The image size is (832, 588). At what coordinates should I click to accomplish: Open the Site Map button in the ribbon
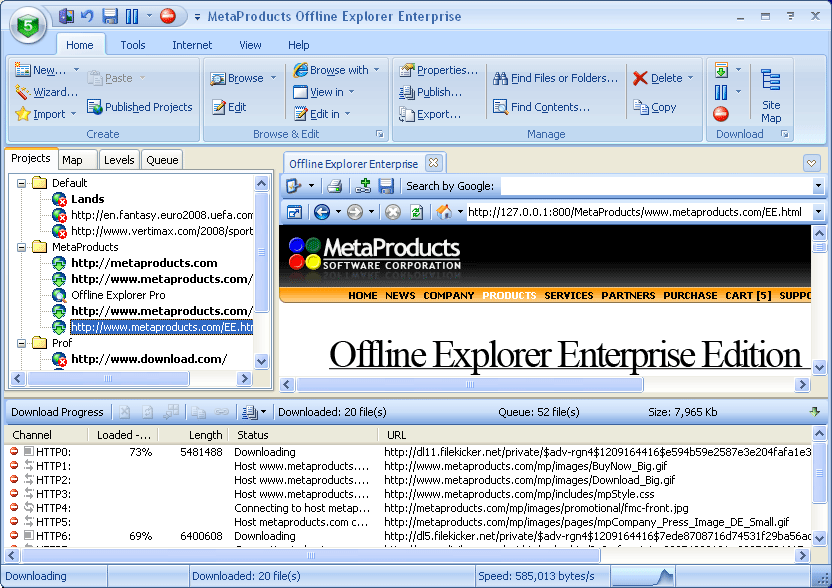pos(770,95)
